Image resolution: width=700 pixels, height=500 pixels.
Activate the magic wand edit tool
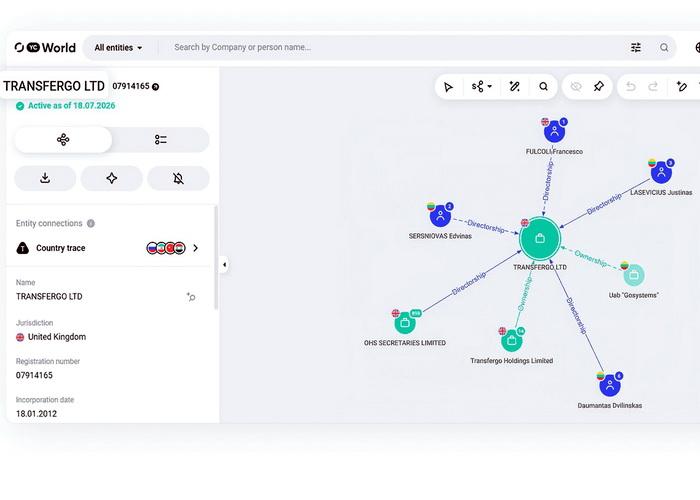tap(514, 86)
